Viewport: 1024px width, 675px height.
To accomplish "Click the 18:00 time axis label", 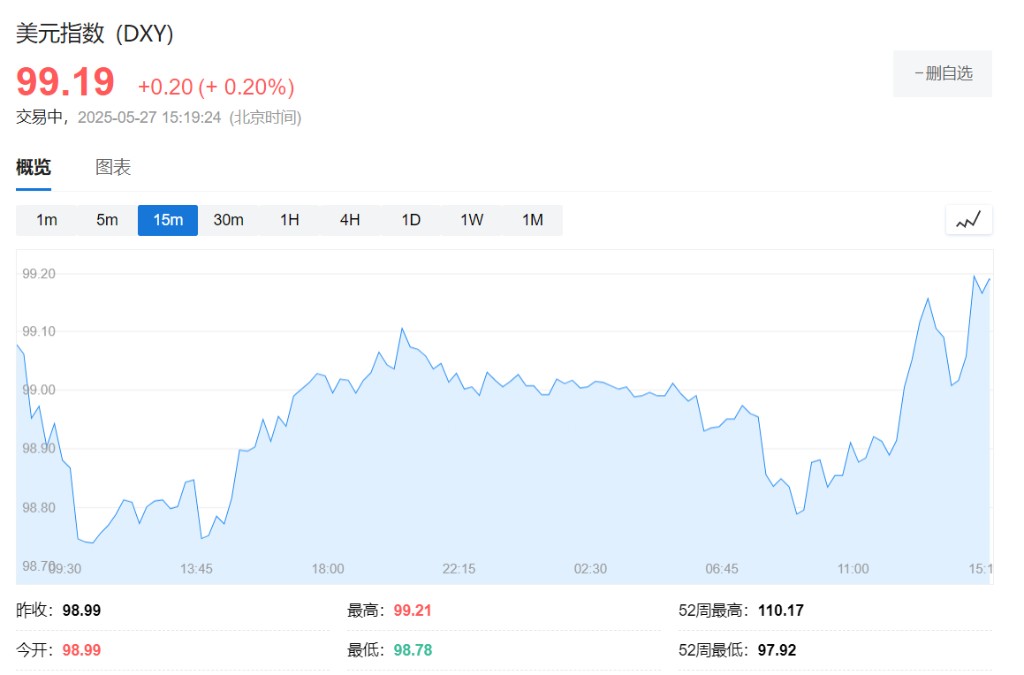I will pos(327,568).
